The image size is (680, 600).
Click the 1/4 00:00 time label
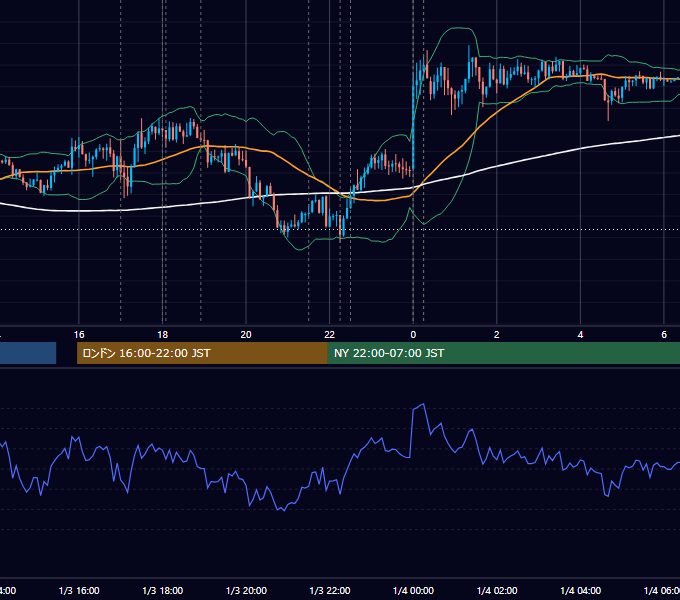coord(413,590)
